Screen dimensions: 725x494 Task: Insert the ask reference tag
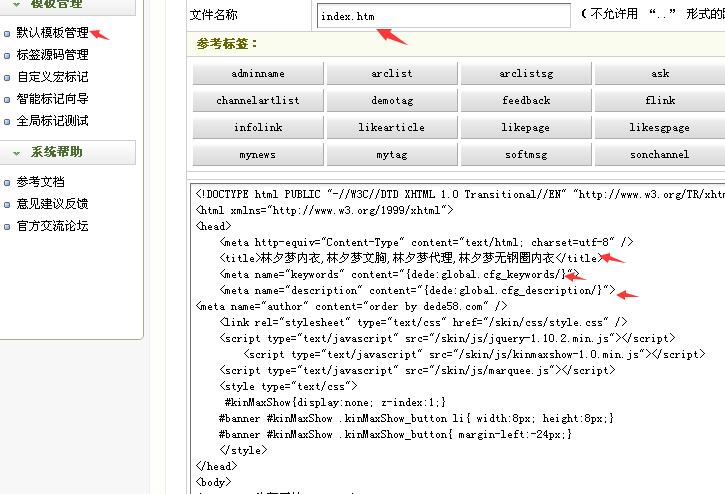point(660,74)
